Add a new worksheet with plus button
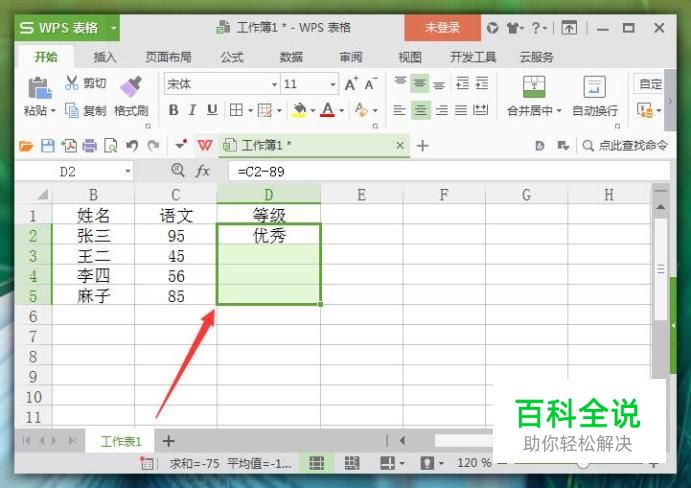Screen dimensions: 691x488 pyautogui.click(x=168, y=441)
